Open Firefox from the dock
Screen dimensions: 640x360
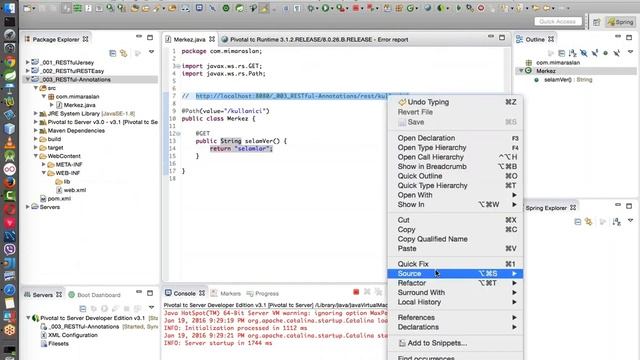9,182
